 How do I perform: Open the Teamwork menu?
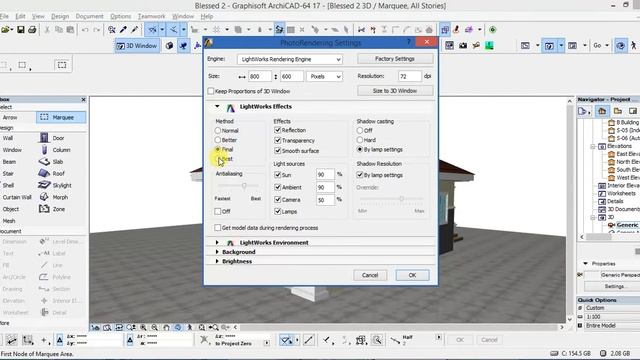[151, 16]
